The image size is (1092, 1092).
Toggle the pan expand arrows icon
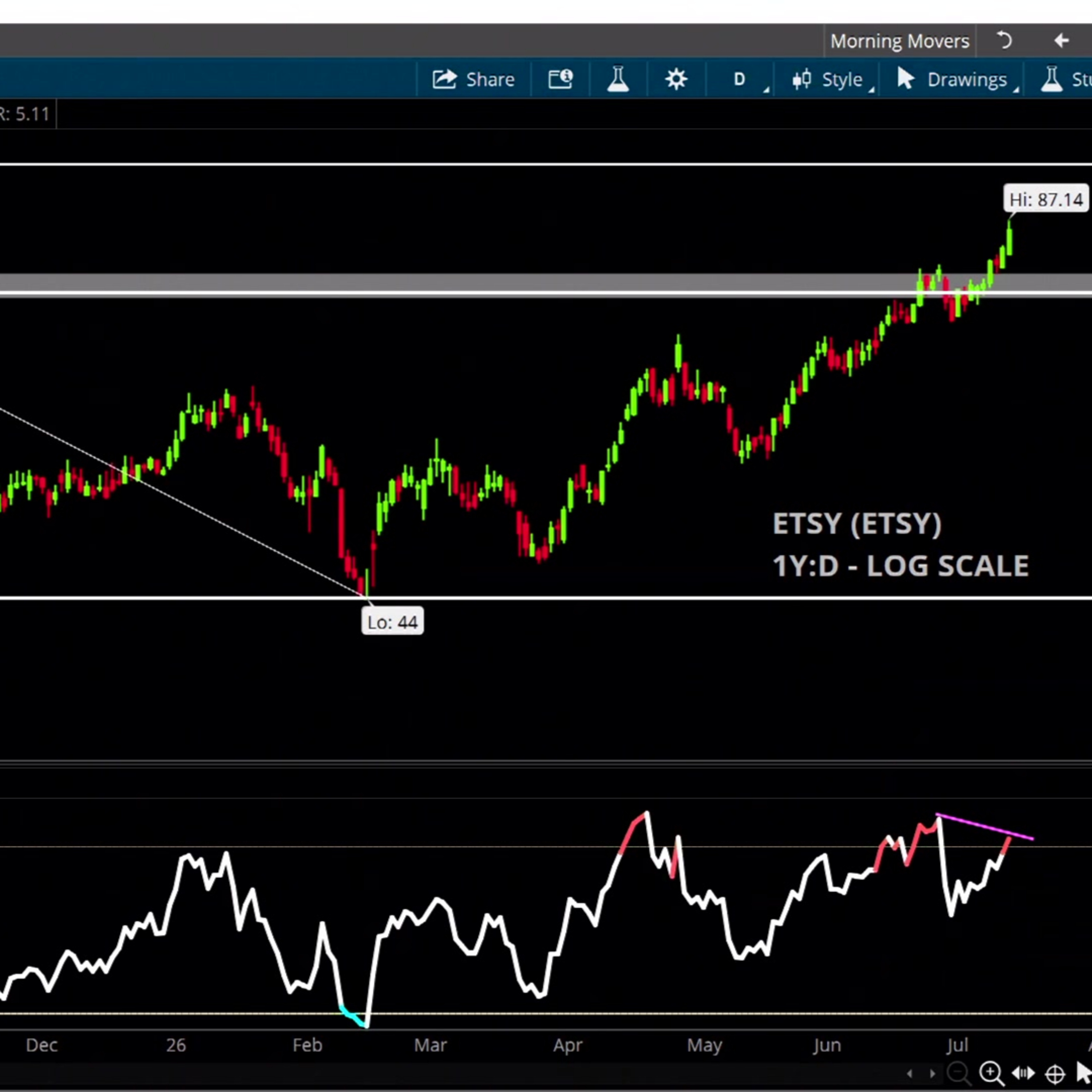click(x=1023, y=1073)
